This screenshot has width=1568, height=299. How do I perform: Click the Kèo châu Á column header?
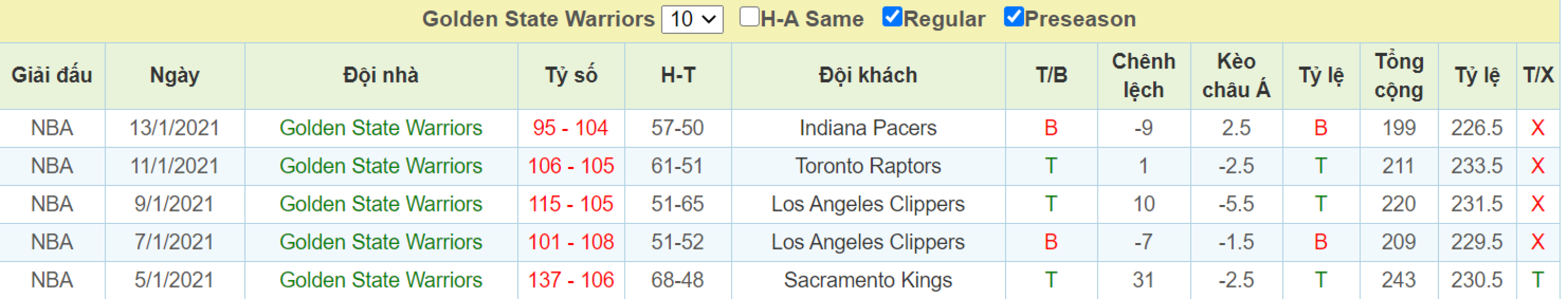(1236, 76)
